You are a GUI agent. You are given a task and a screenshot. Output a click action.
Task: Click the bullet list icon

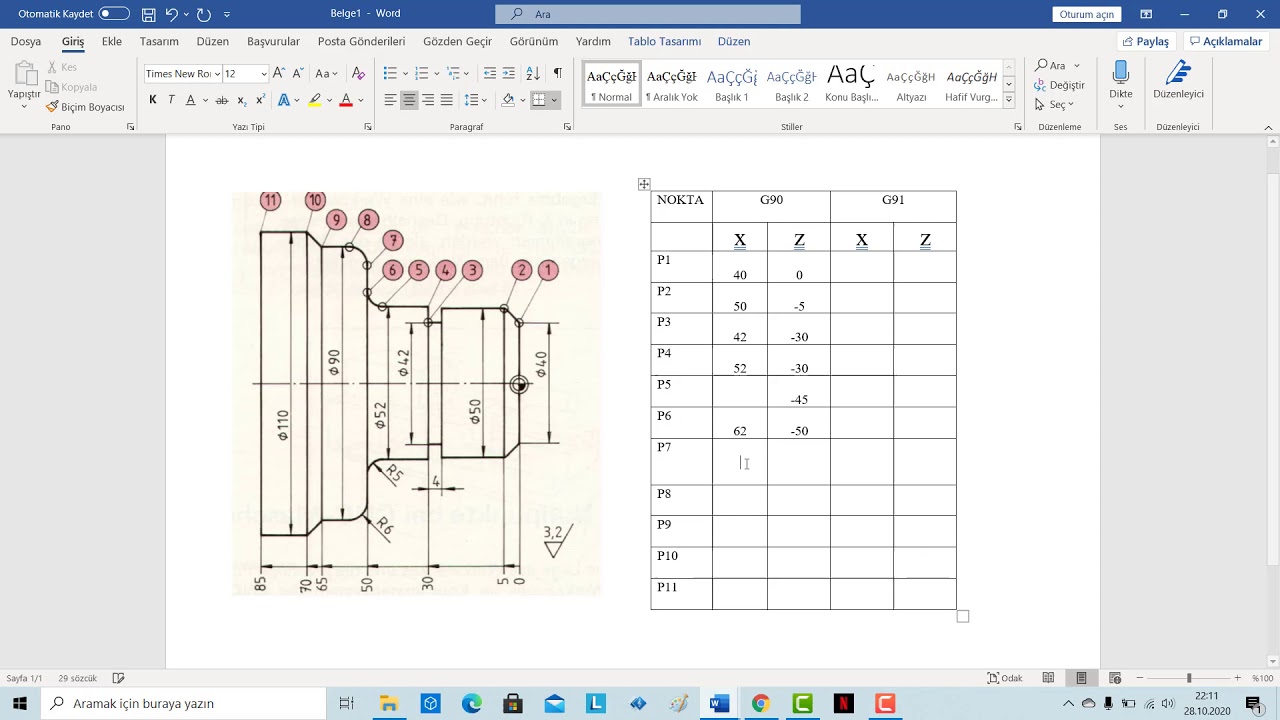point(389,74)
